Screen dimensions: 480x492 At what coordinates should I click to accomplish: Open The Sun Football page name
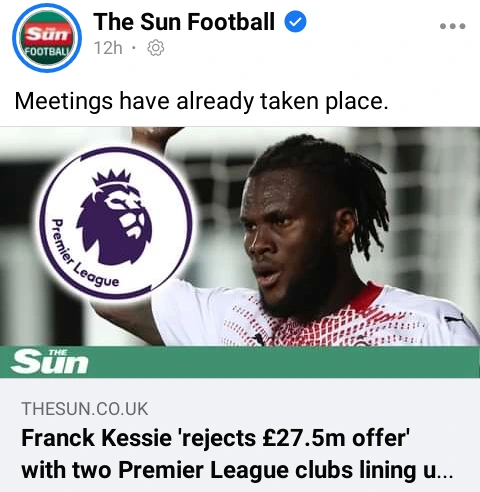pyautogui.click(x=184, y=22)
